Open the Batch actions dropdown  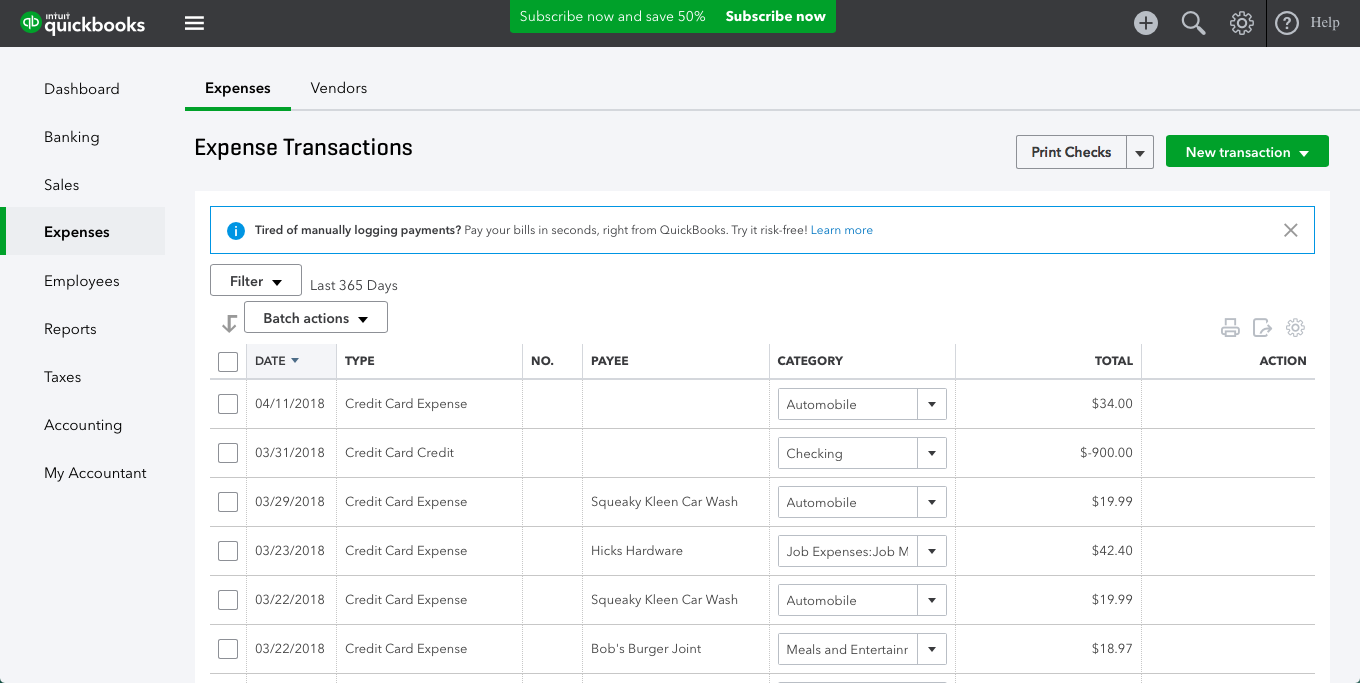pyautogui.click(x=315, y=317)
